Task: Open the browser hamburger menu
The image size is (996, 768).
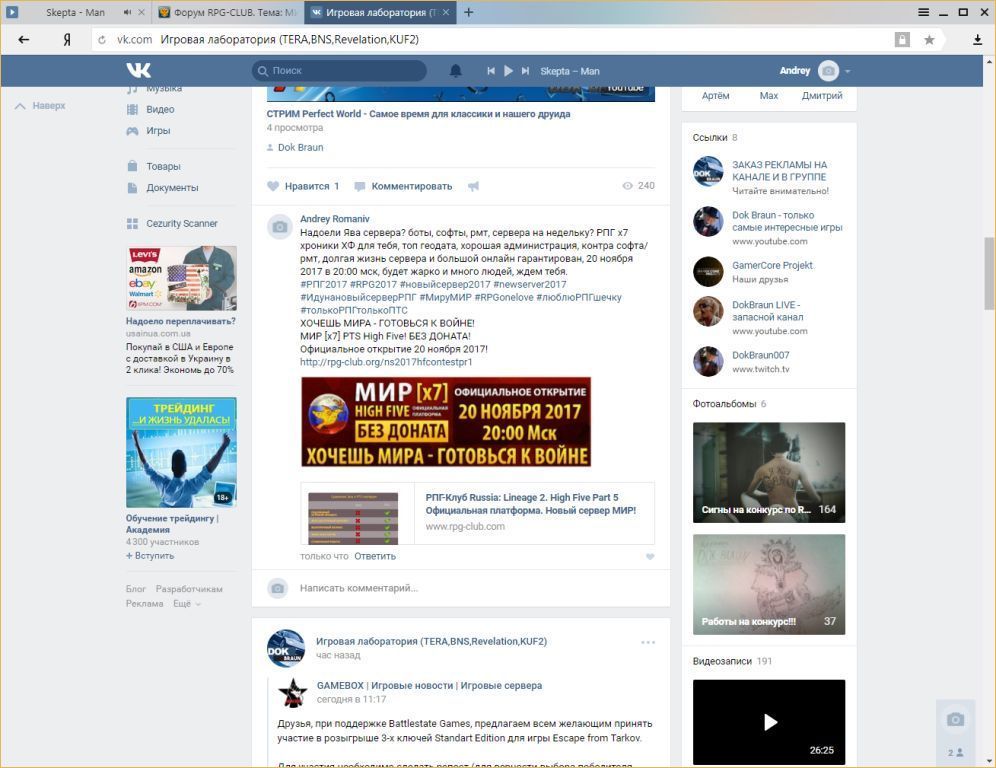Action: 924,12
